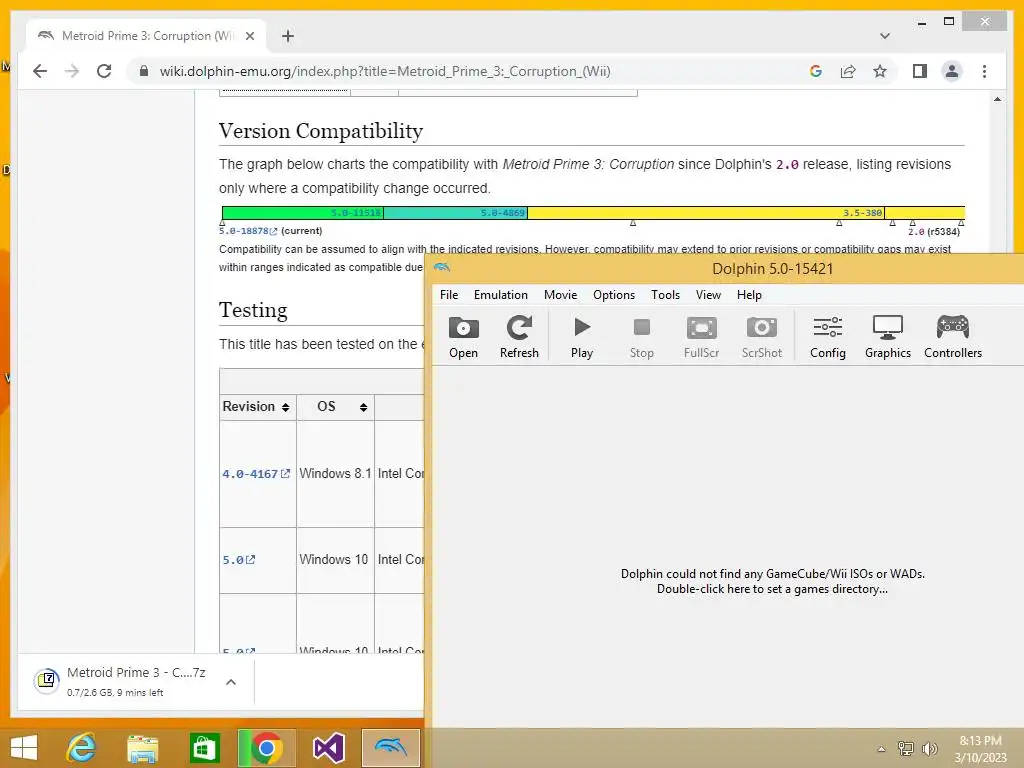This screenshot has width=1024, height=768.
Task: Close the Metroid Prime 3 browser tab
Action: (249, 36)
